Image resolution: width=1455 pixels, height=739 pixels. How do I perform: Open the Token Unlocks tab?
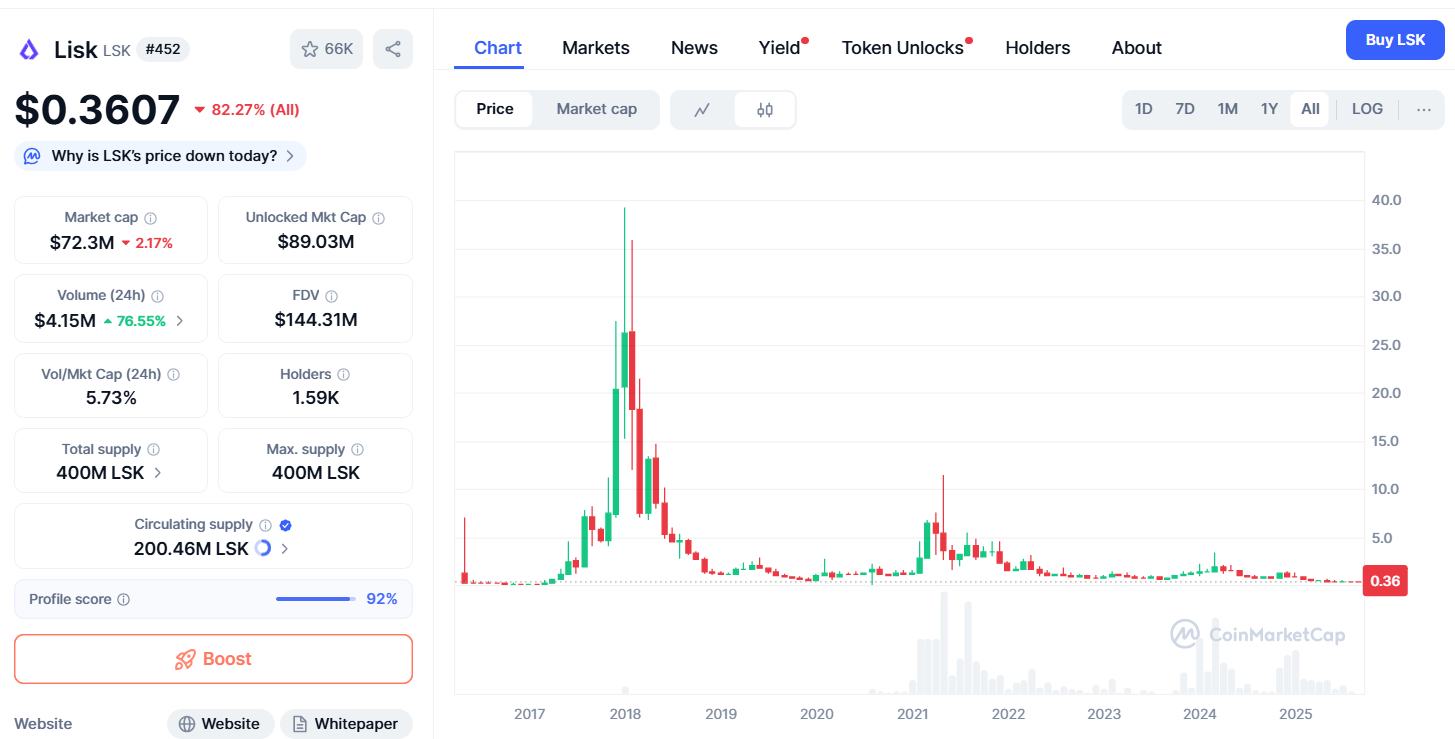[x=902, y=48]
